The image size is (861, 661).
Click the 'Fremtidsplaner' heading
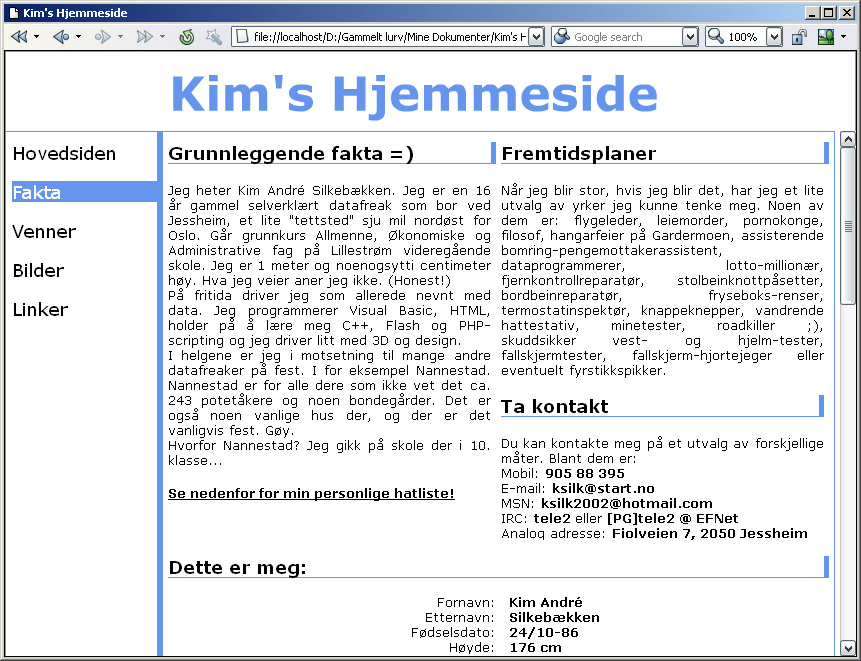(x=579, y=153)
